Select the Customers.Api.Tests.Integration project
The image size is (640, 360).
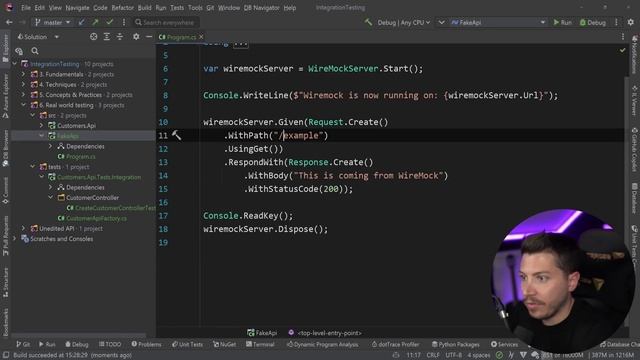pyautogui.click(x=99, y=177)
